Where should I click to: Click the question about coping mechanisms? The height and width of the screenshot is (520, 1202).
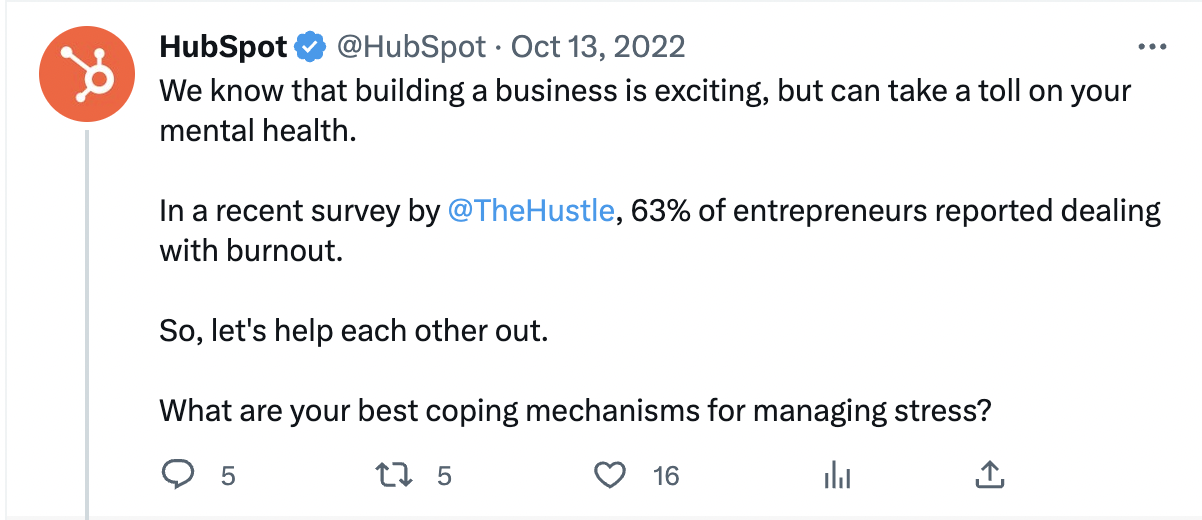(x=575, y=410)
